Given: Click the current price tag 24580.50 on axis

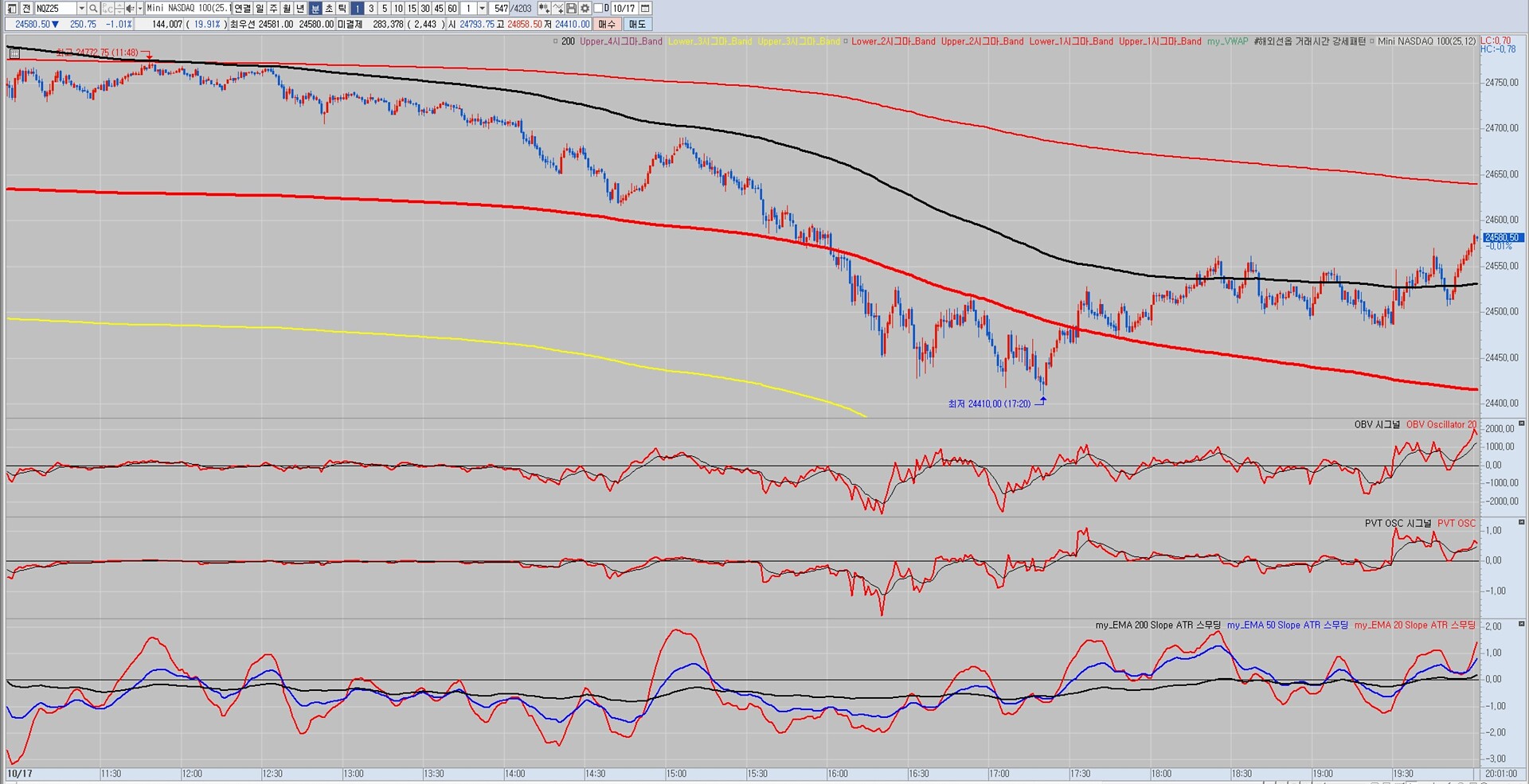Looking at the screenshot, I should [x=1503, y=237].
